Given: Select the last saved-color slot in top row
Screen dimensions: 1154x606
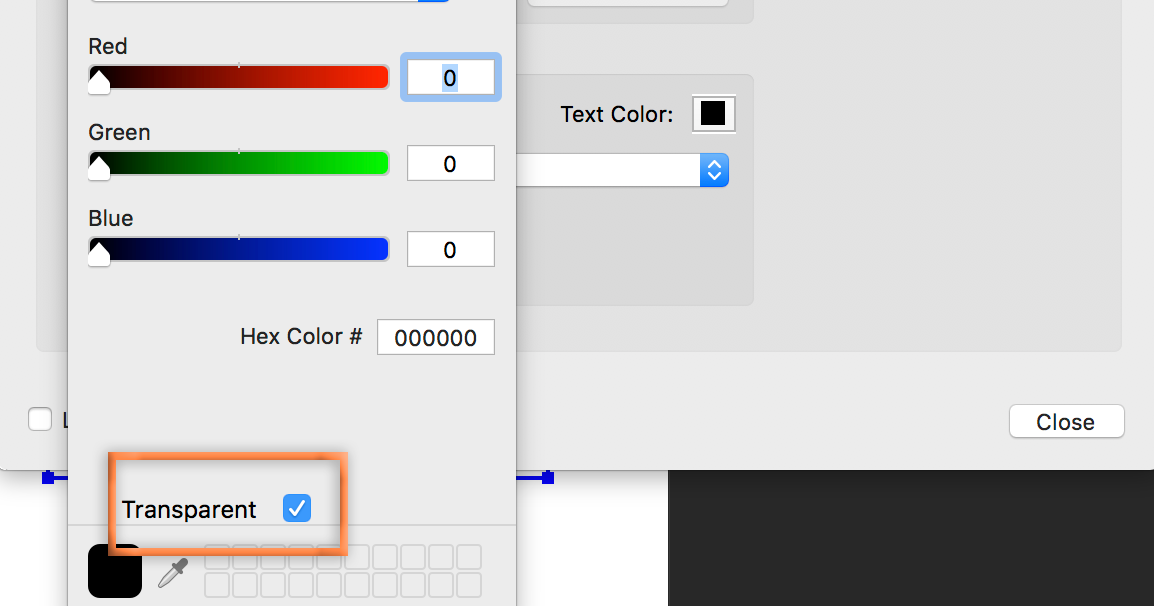Looking at the screenshot, I should pos(469,557).
